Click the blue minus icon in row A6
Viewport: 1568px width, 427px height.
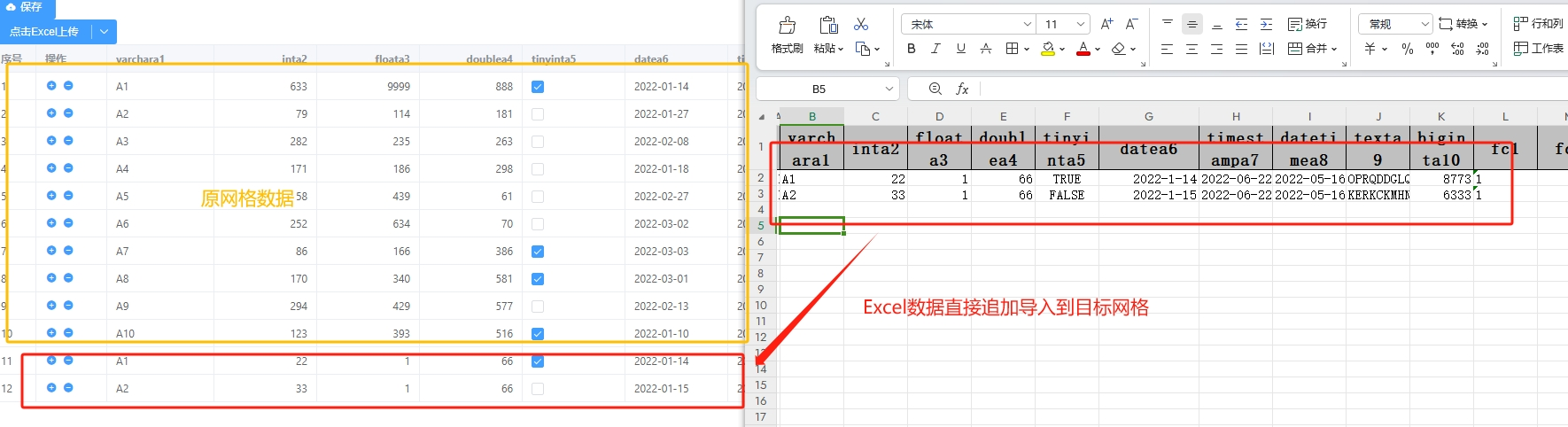click(68, 223)
